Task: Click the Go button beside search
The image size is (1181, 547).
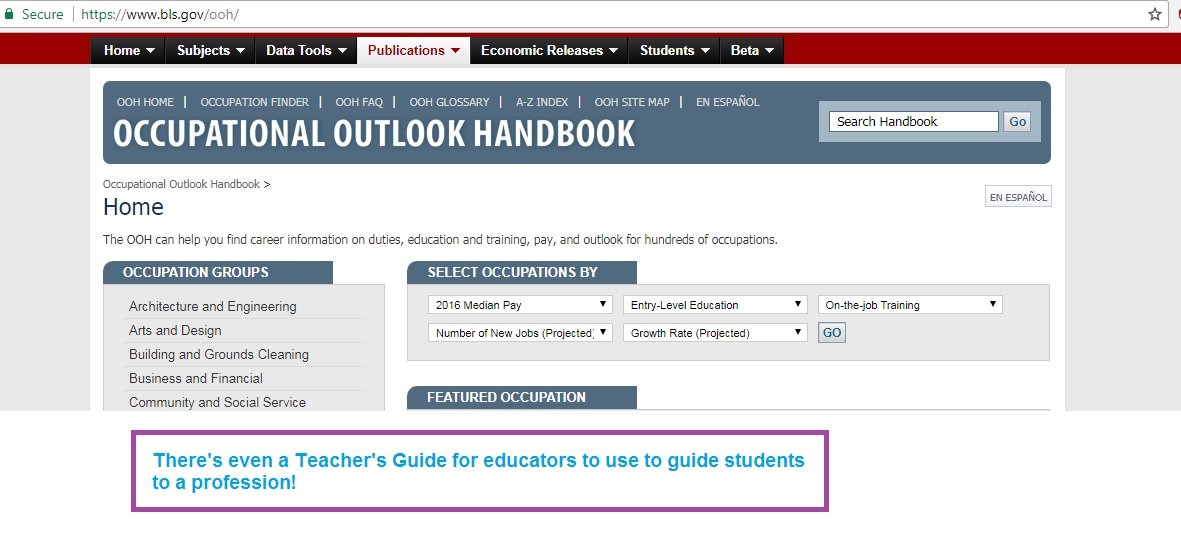Action: [x=1018, y=121]
